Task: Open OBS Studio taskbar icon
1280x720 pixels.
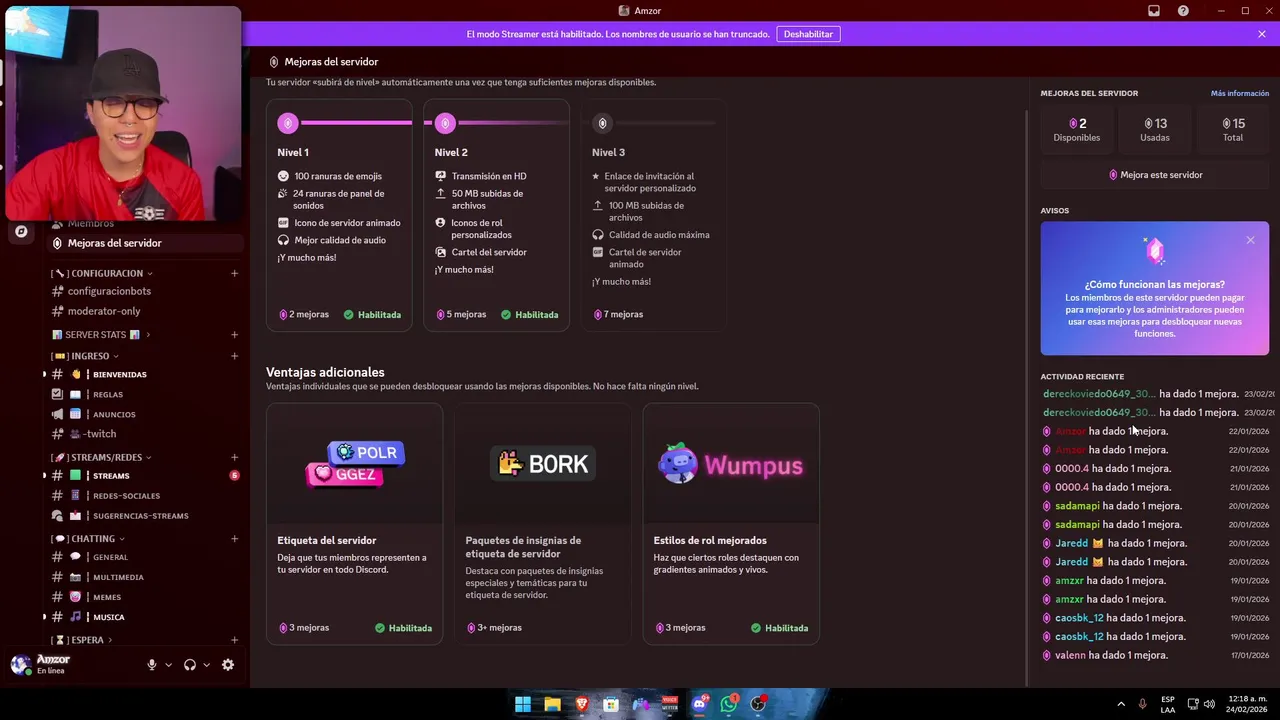Action: pos(759,704)
